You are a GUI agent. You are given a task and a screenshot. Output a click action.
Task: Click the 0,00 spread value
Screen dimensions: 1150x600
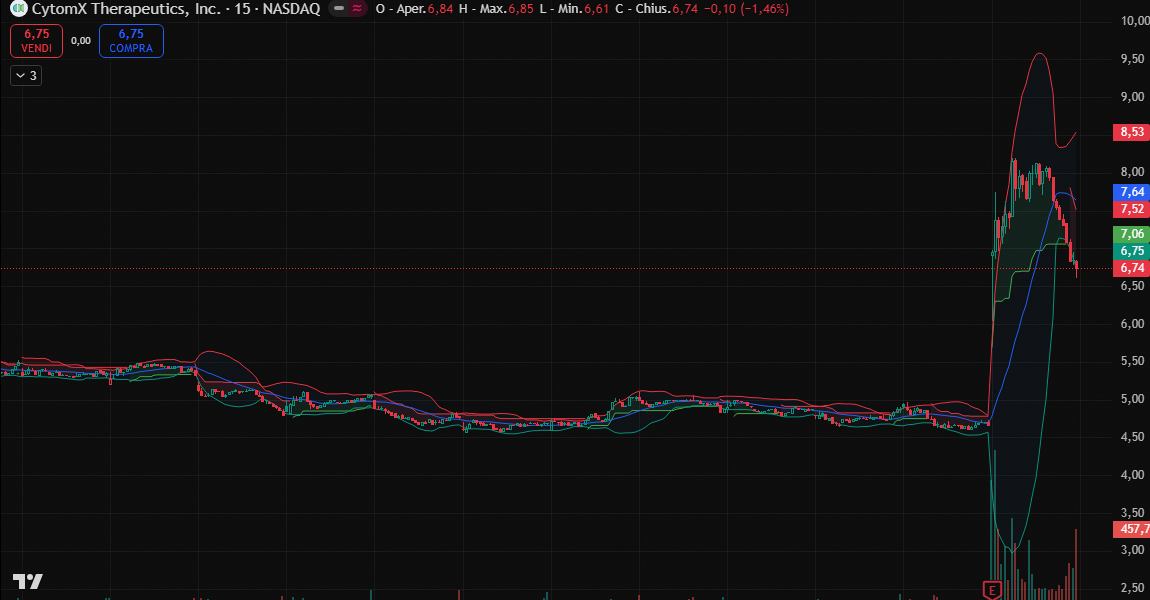point(81,41)
